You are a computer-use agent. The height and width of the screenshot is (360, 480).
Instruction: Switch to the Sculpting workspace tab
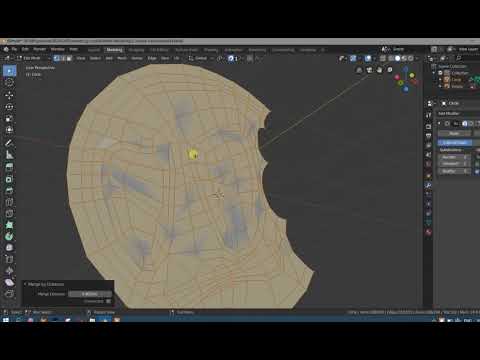pyautogui.click(x=136, y=50)
